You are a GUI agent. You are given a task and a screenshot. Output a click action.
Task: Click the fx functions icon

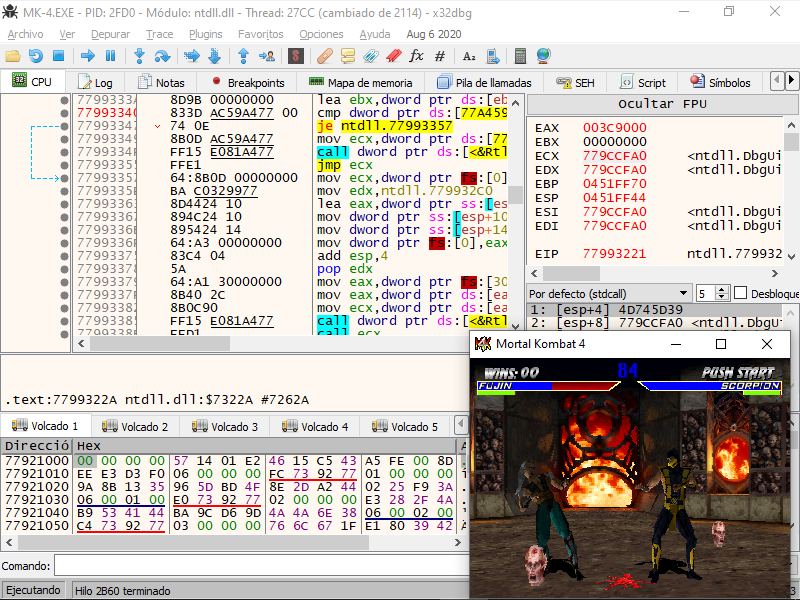416,56
